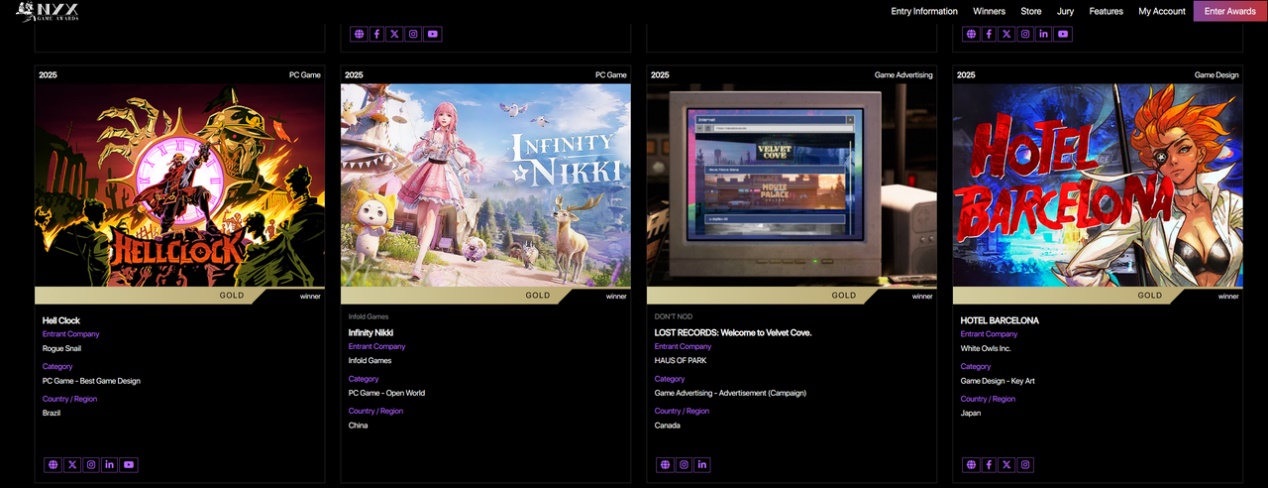Click the NYX Game Awards logo
The width and height of the screenshot is (1268, 488).
coord(47,11)
